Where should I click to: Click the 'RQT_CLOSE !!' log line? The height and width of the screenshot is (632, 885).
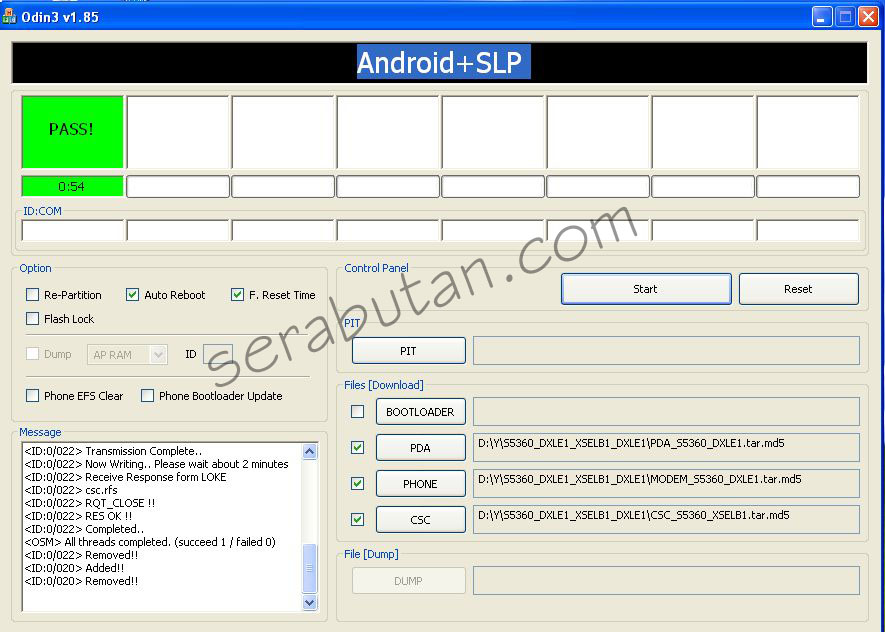tap(90, 503)
